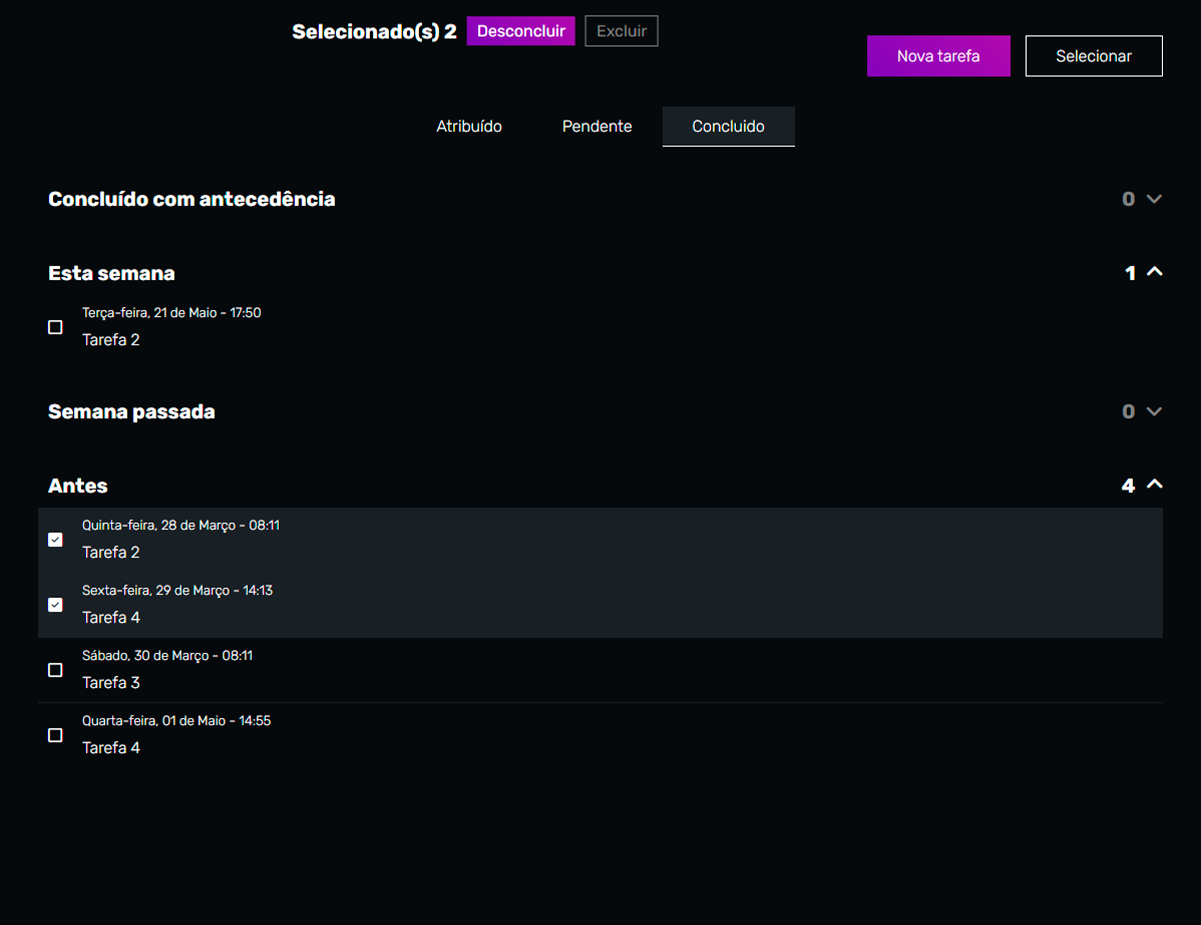This screenshot has width=1201, height=925.
Task: Collapse the 'Esta semana' section chevron
Action: (x=1154, y=272)
